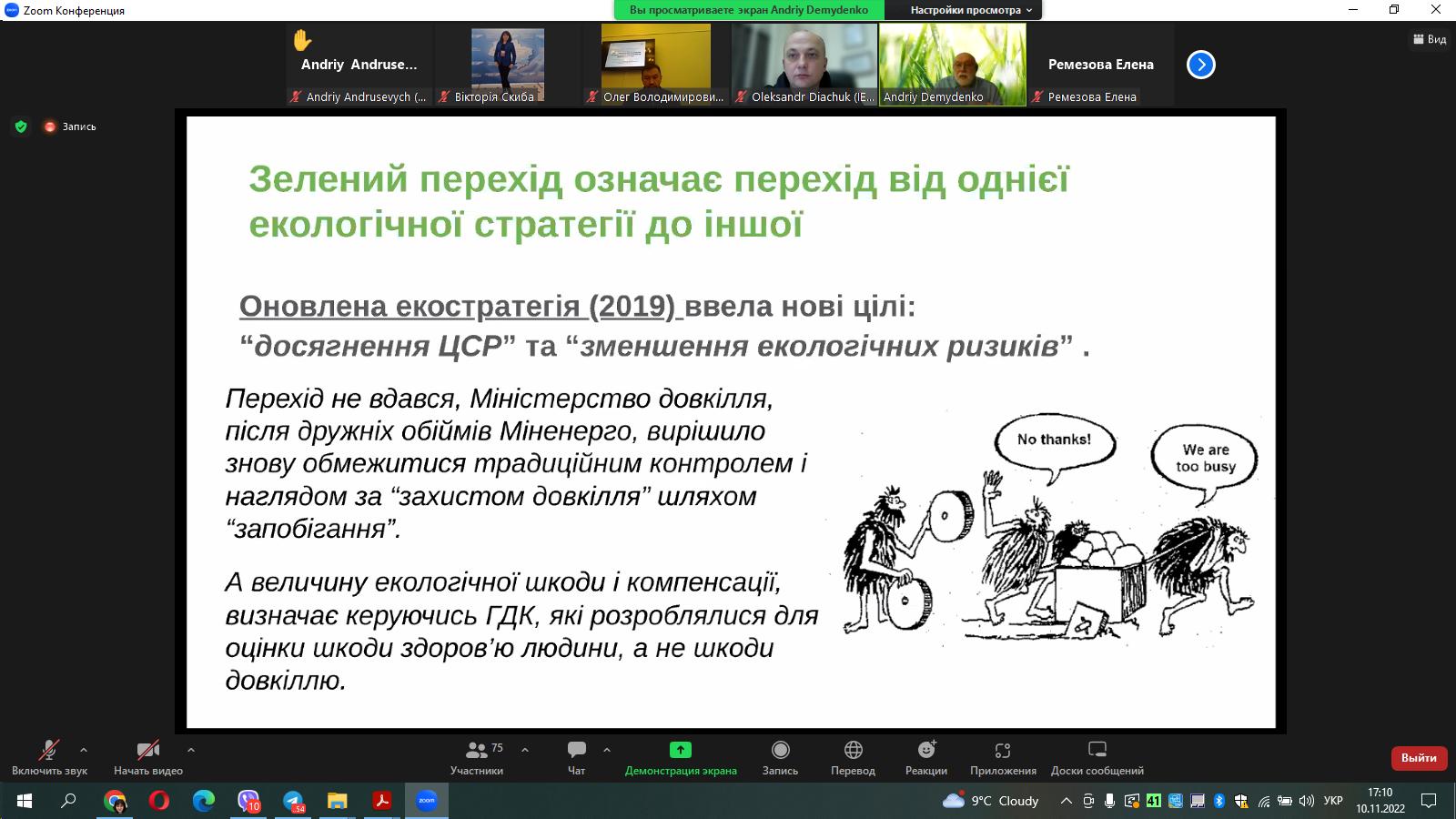Open the Реакции (reactions) picker
The width and height of the screenshot is (1456, 819).
click(x=925, y=757)
